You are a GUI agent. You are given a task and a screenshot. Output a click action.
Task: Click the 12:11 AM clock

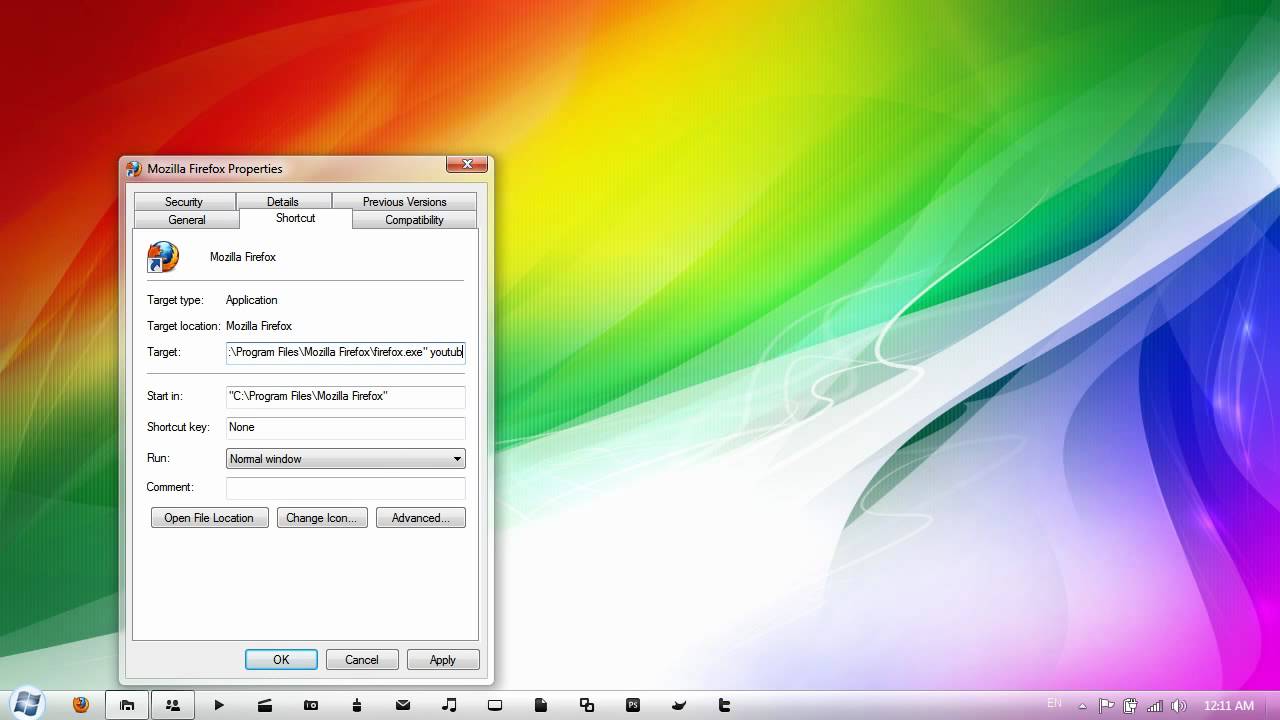point(1228,705)
